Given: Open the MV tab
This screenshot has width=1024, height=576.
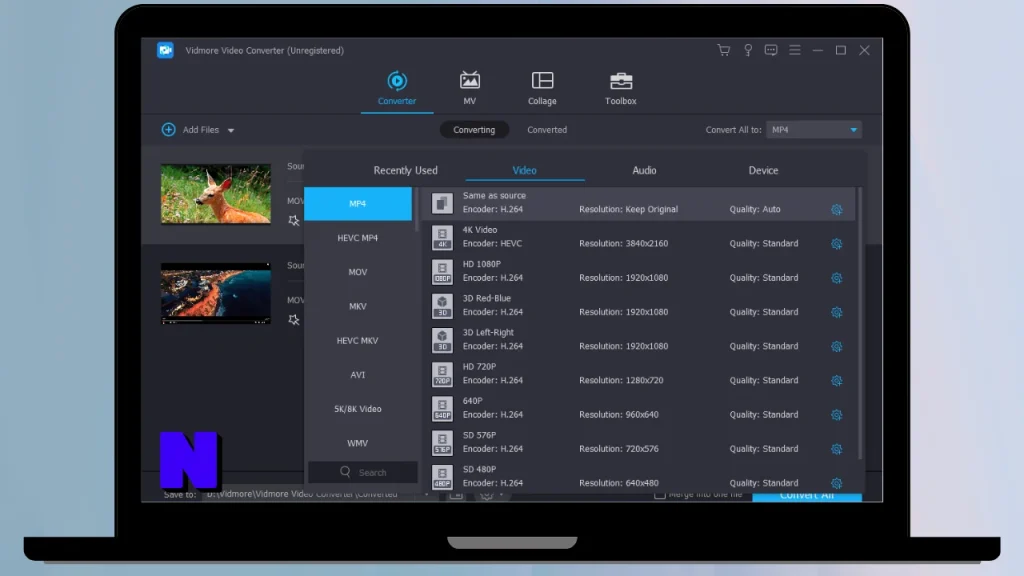Looking at the screenshot, I should [470, 89].
